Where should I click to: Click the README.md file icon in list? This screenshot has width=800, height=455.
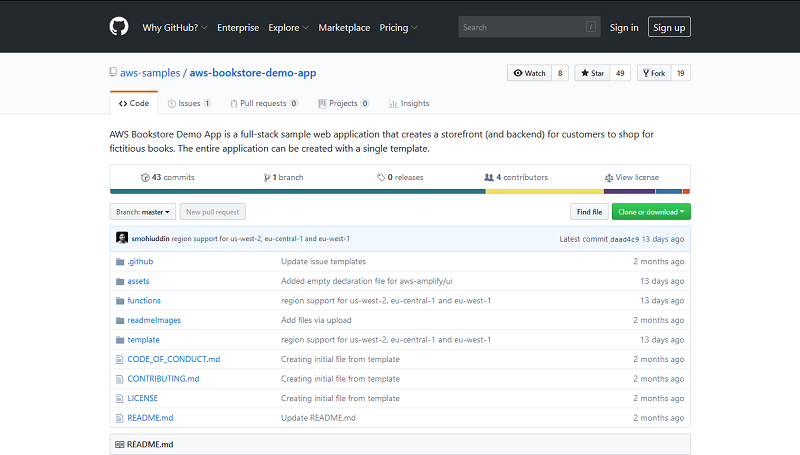(119, 418)
